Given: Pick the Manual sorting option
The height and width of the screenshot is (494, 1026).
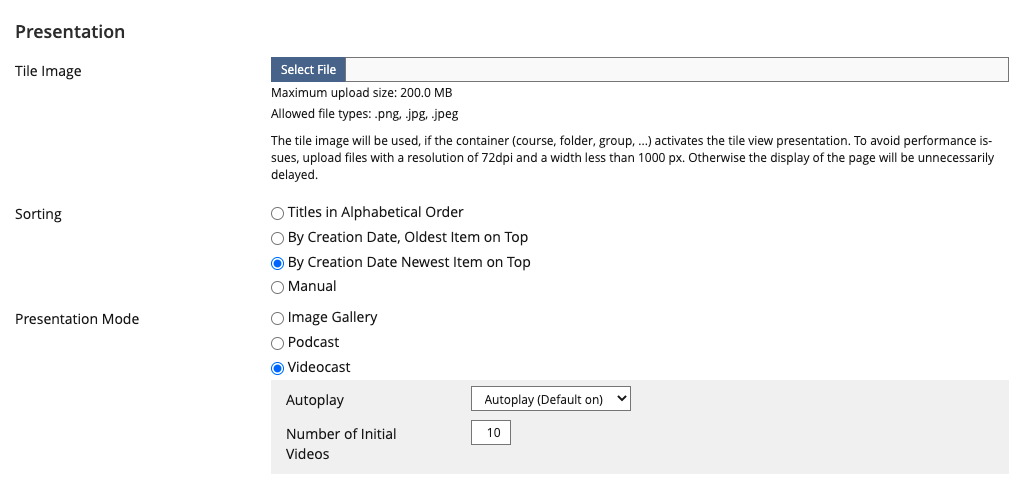Looking at the screenshot, I should click(x=278, y=287).
